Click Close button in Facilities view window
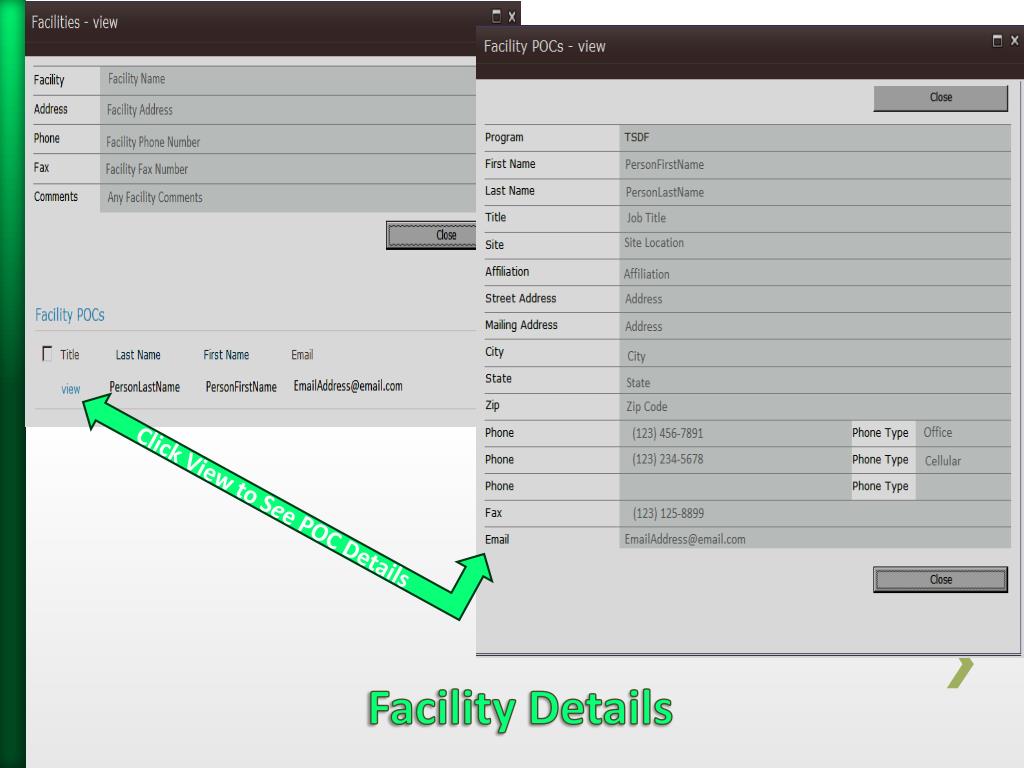 coord(431,235)
